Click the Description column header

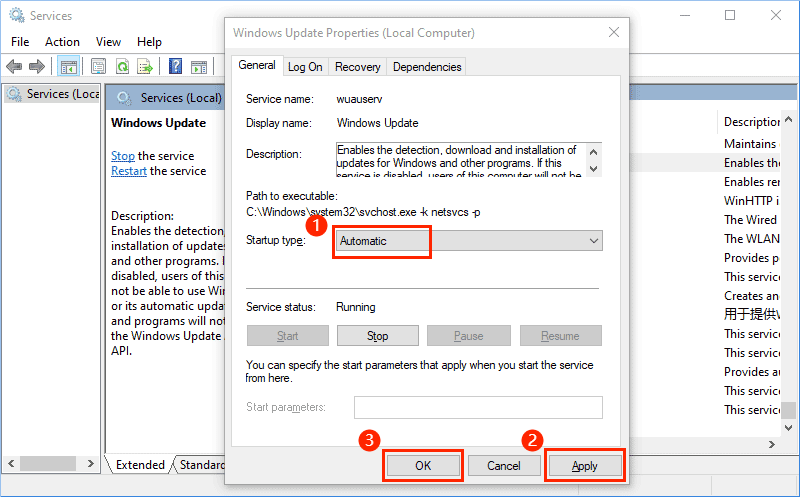(x=752, y=122)
